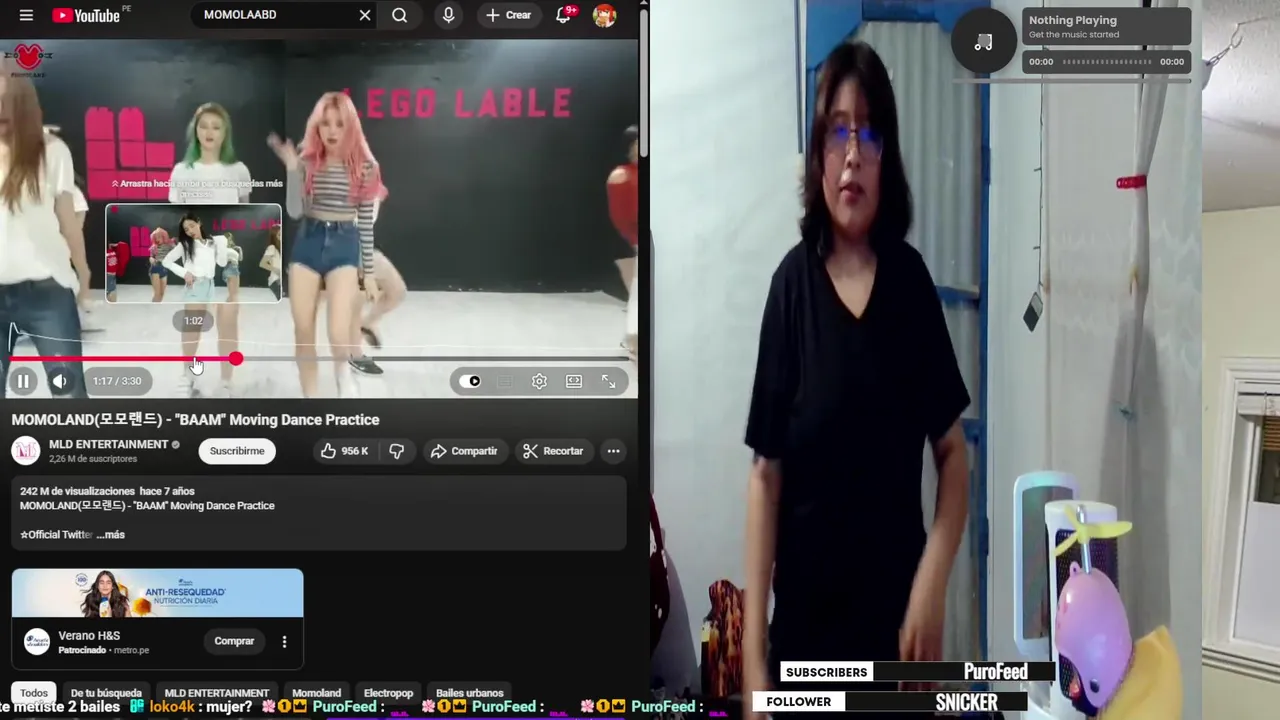Like the video (956 K)
Image resolution: width=1280 pixels, height=720 pixels.
pyautogui.click(x=343, y=451)
